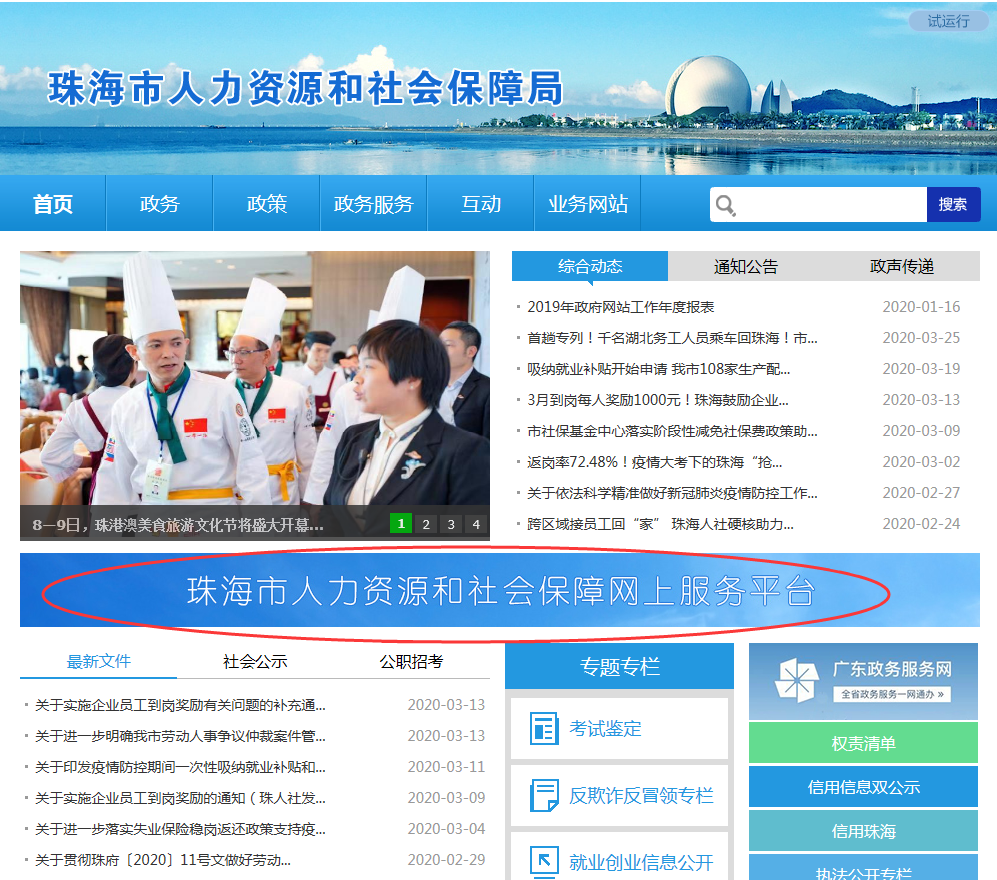Viewport: 997px width, 880px height.
Task: Open 2019年政府网站工作年度报表 article
Action: [x=621, y=307]
